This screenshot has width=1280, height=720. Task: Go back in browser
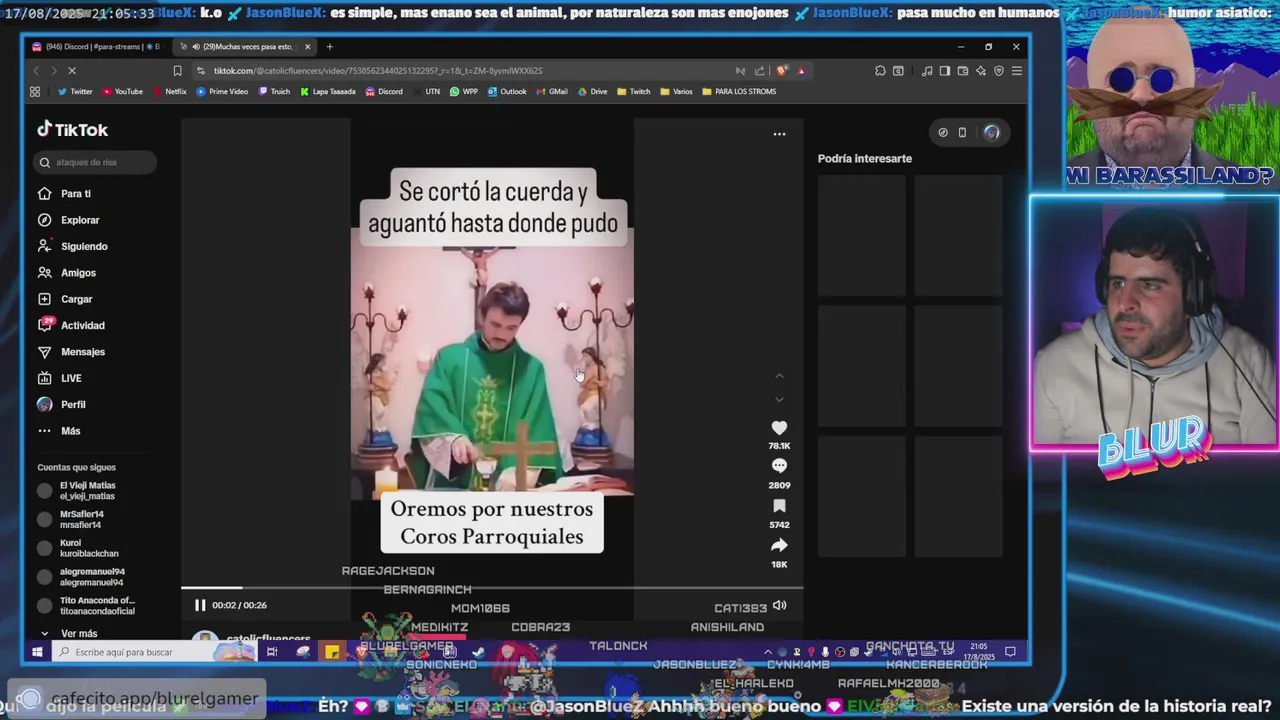point(37,71)
